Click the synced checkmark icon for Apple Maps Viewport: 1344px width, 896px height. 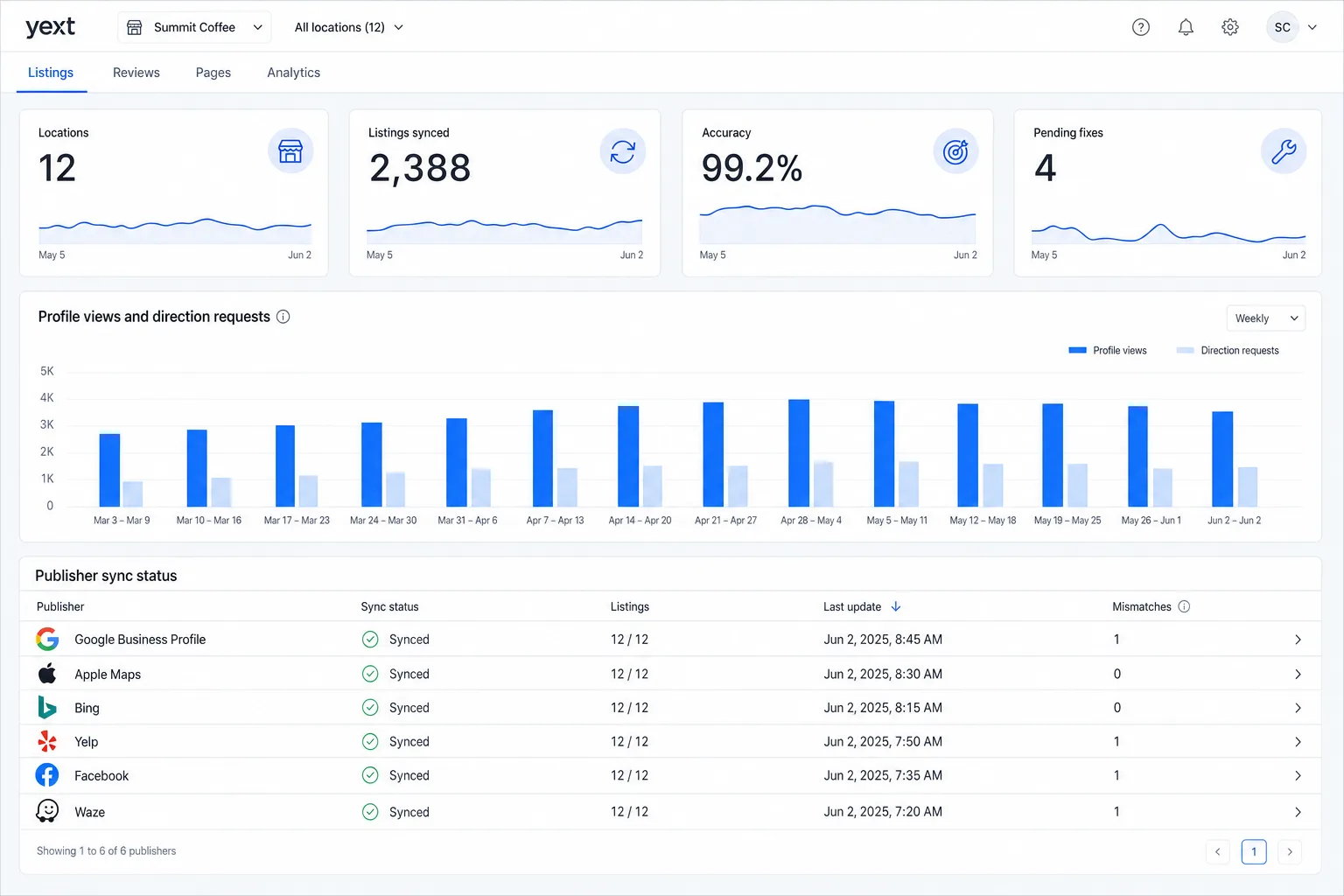(x=370, y=674)
